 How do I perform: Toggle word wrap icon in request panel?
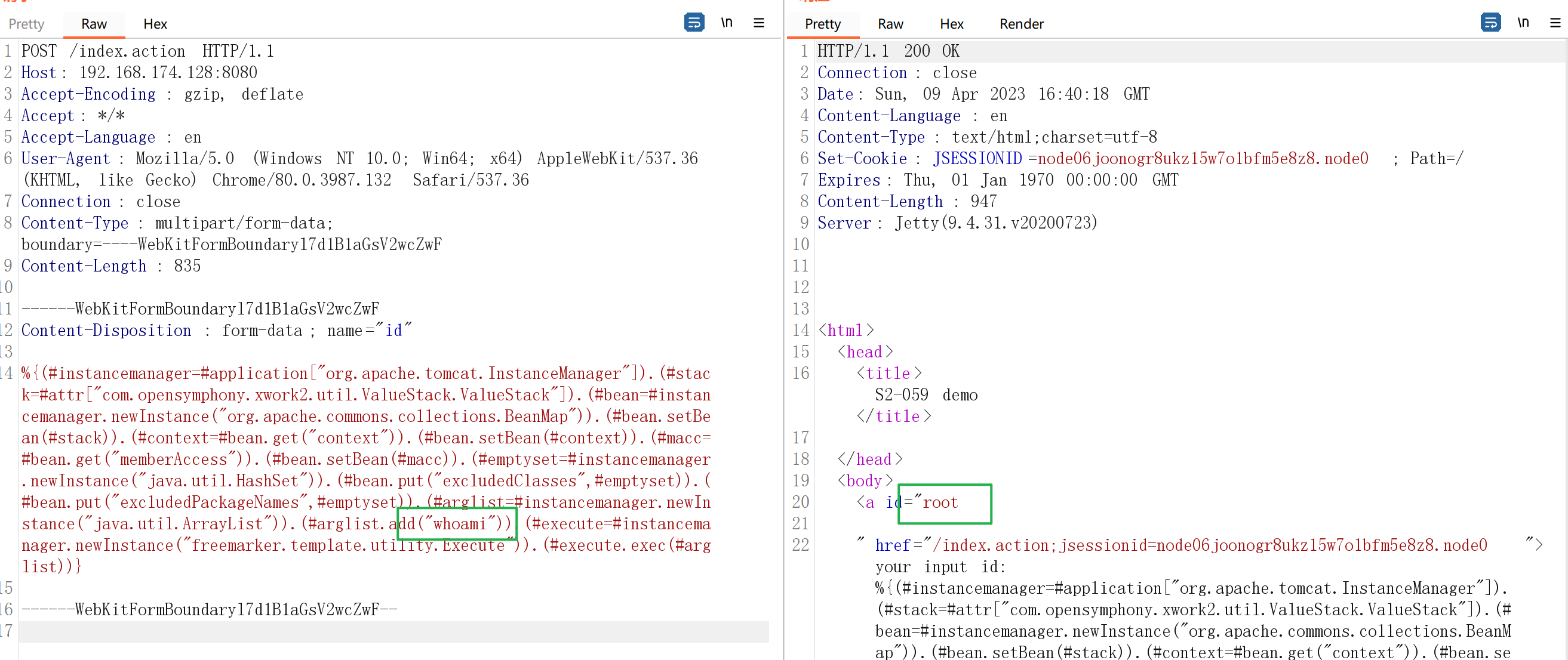(694, 23)
